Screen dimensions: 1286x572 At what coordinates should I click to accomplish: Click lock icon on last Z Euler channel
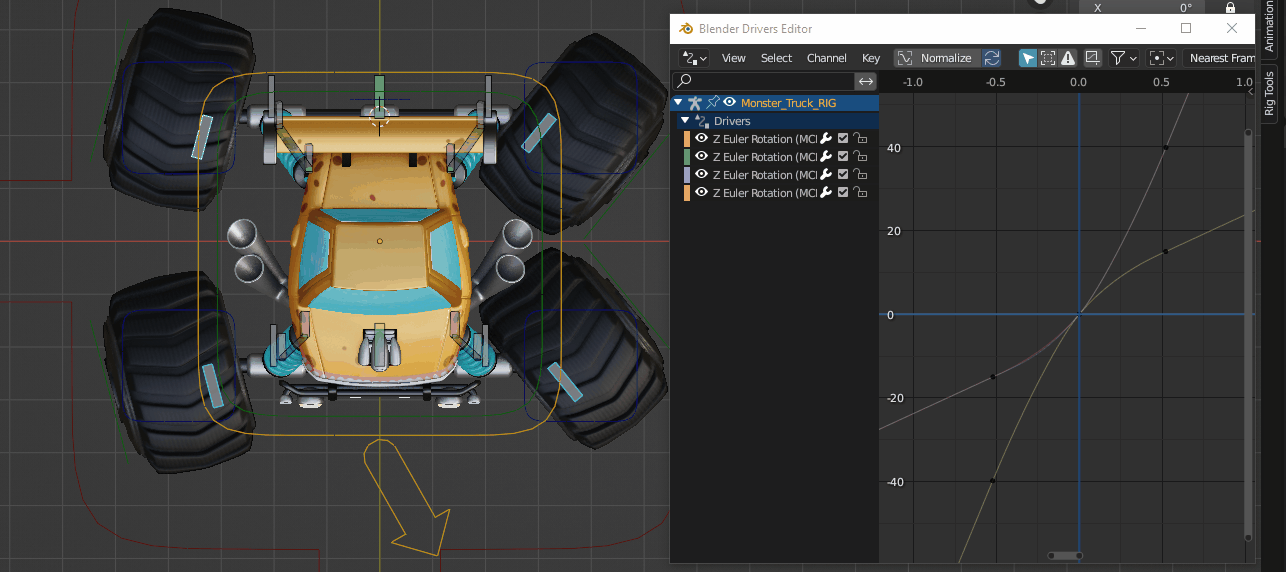click(x=860, y=193)
